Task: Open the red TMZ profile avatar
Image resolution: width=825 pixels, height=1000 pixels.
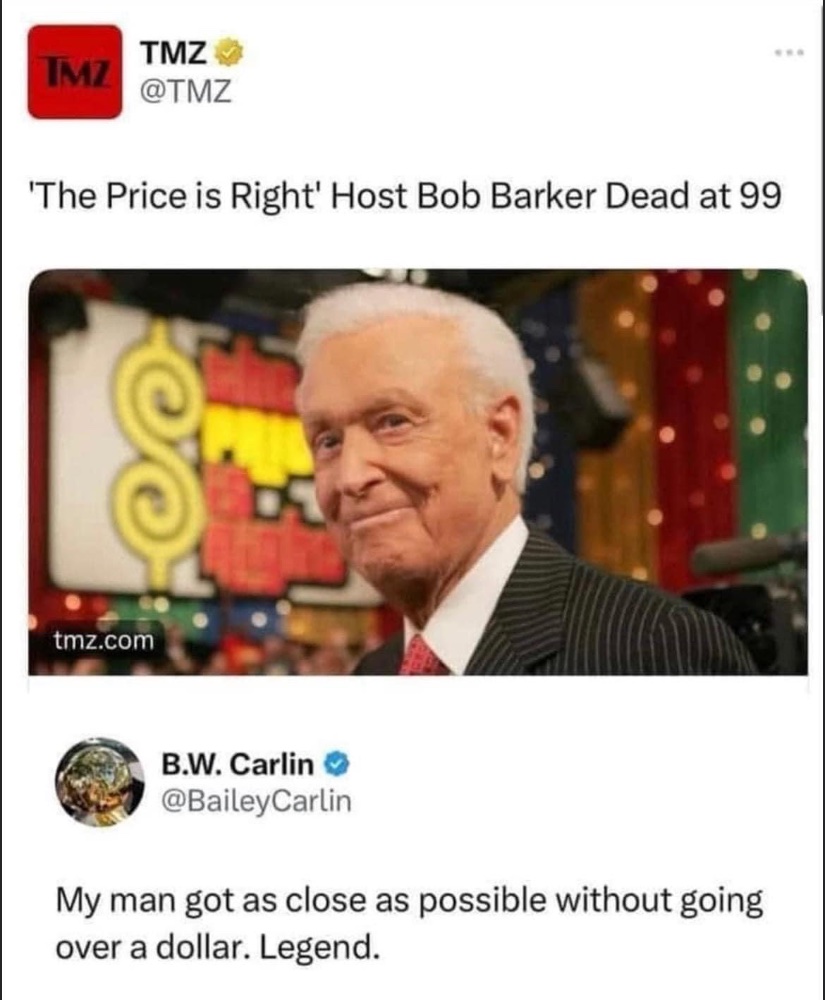Action: point(75,71)
